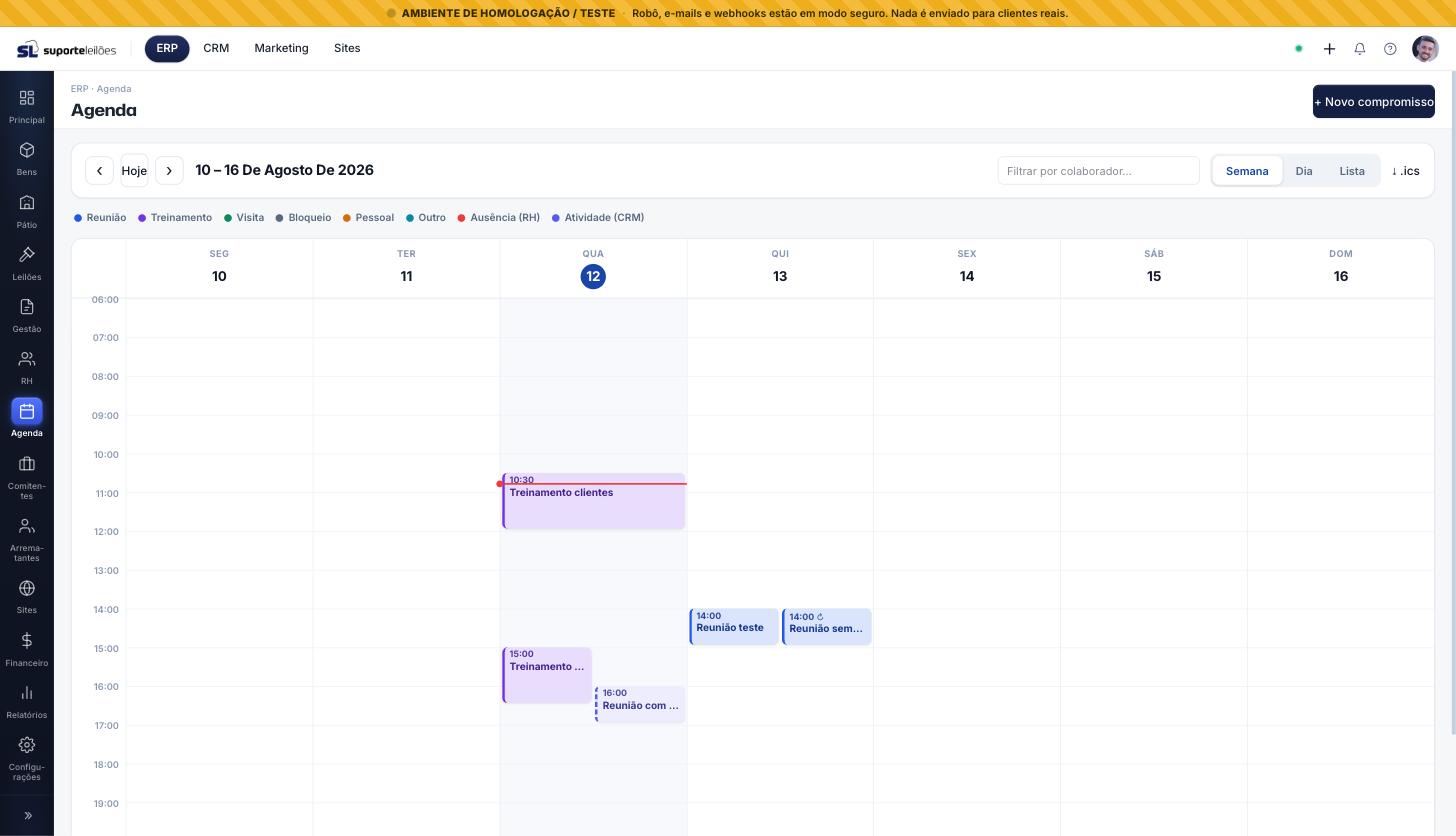Click Outro legend item

coord(426,218)
